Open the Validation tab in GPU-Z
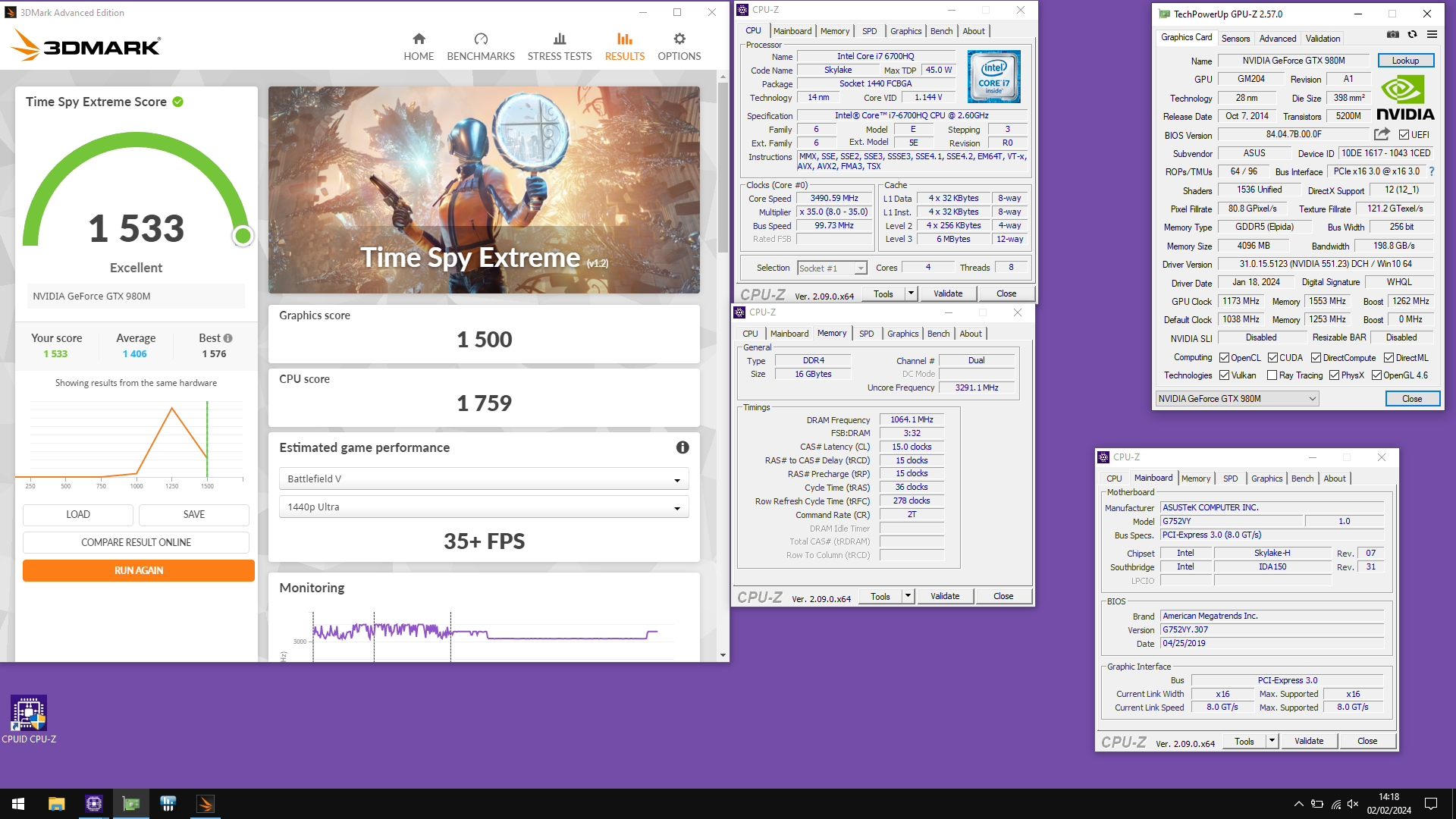Image resolution: width=1456 pixels, height=819 pixels. point(1323,38)
